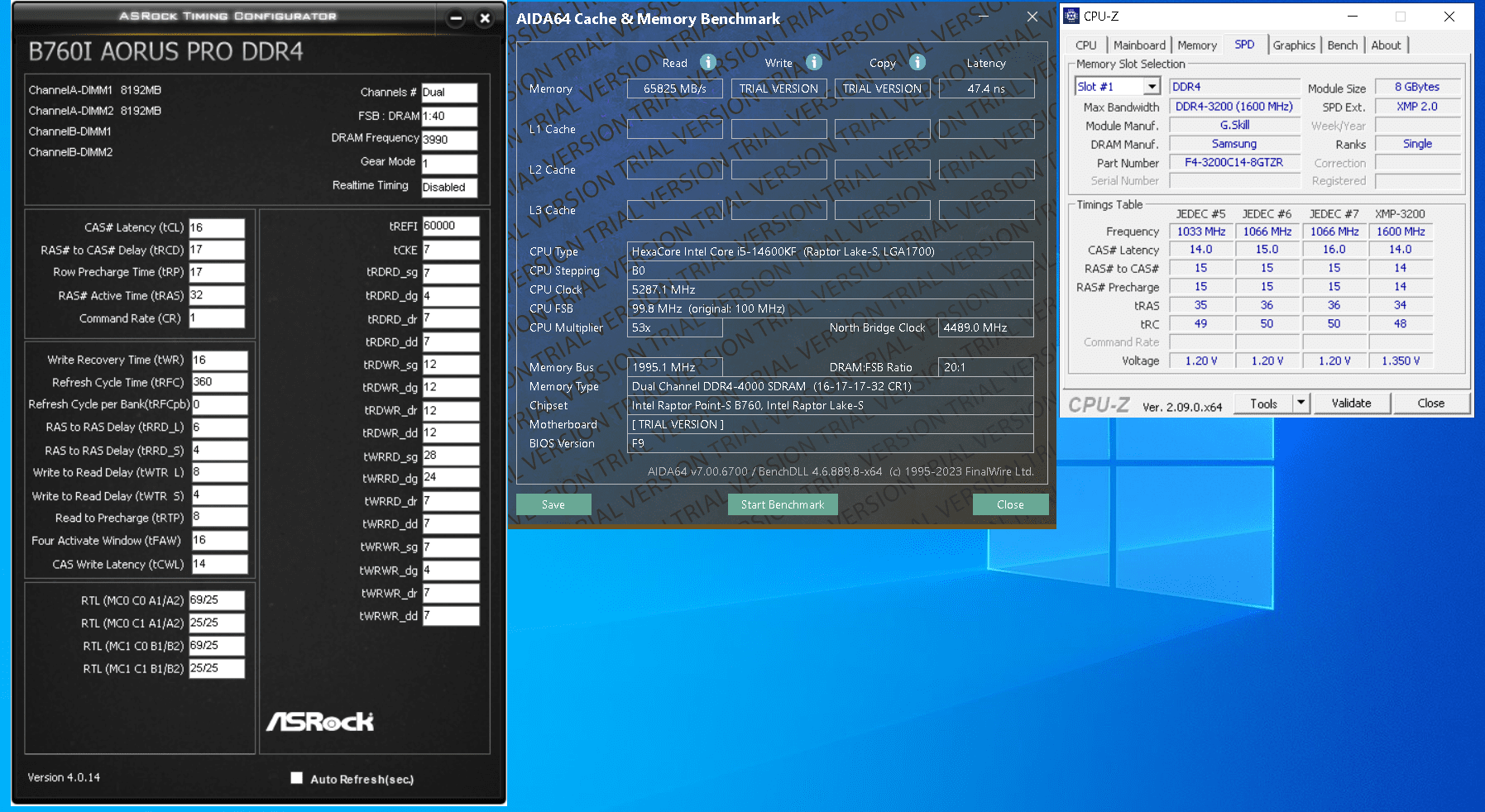This screenshot has height=812, width=1485.
Task: Click the RTL (MC0 C0 A1/A2) field
Action: pos(217,600)
